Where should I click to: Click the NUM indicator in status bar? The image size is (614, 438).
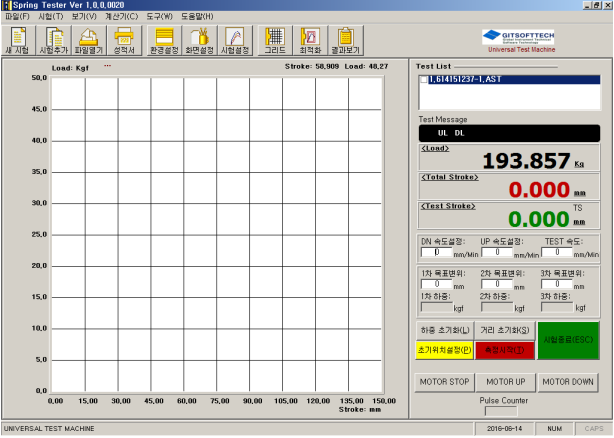554,429
